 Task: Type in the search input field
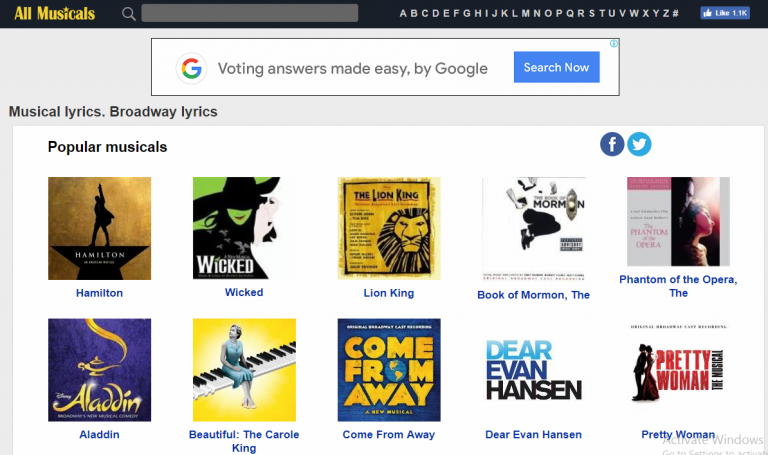pos(250,13)
